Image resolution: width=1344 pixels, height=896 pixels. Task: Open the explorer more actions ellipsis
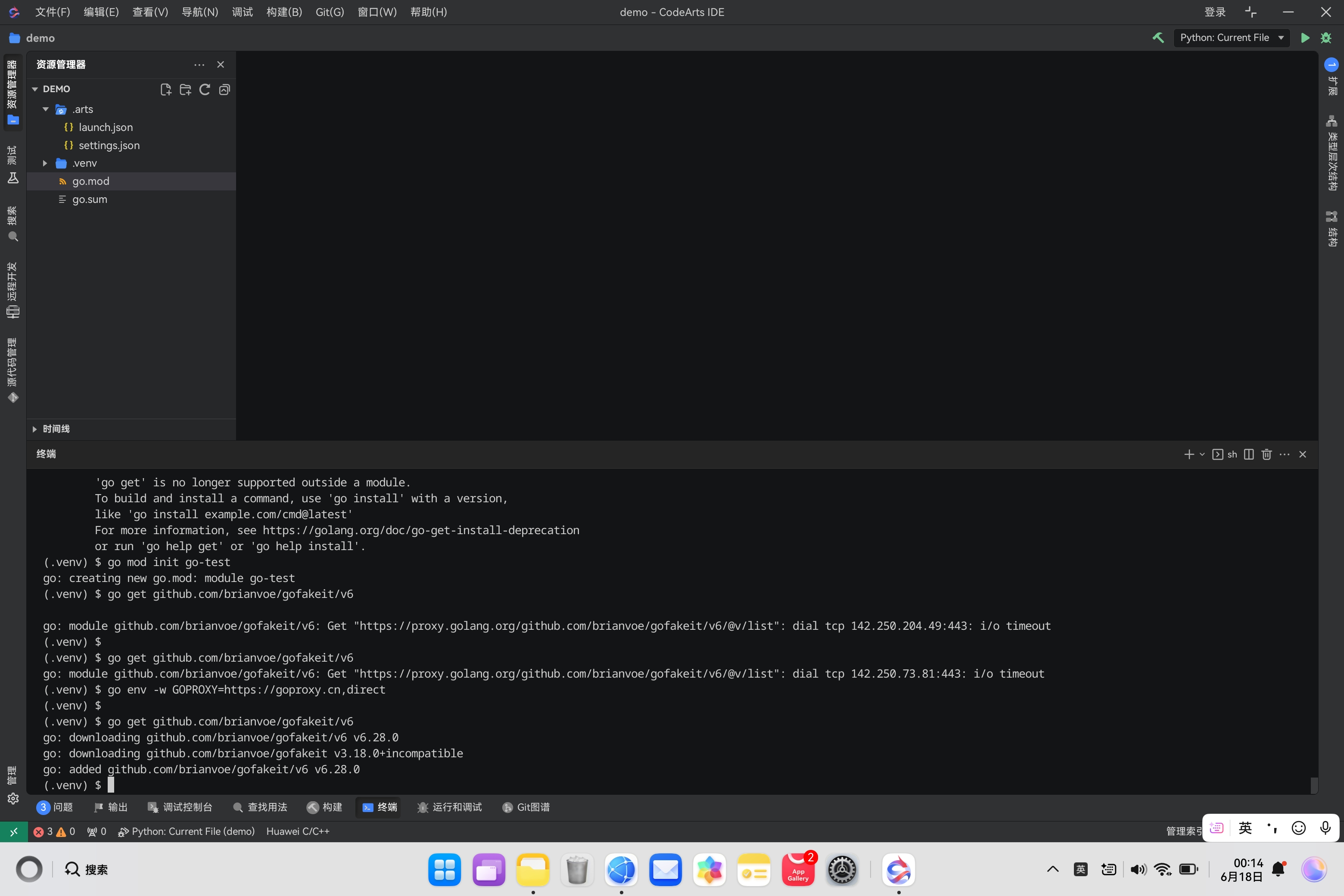tap(199, 65)
